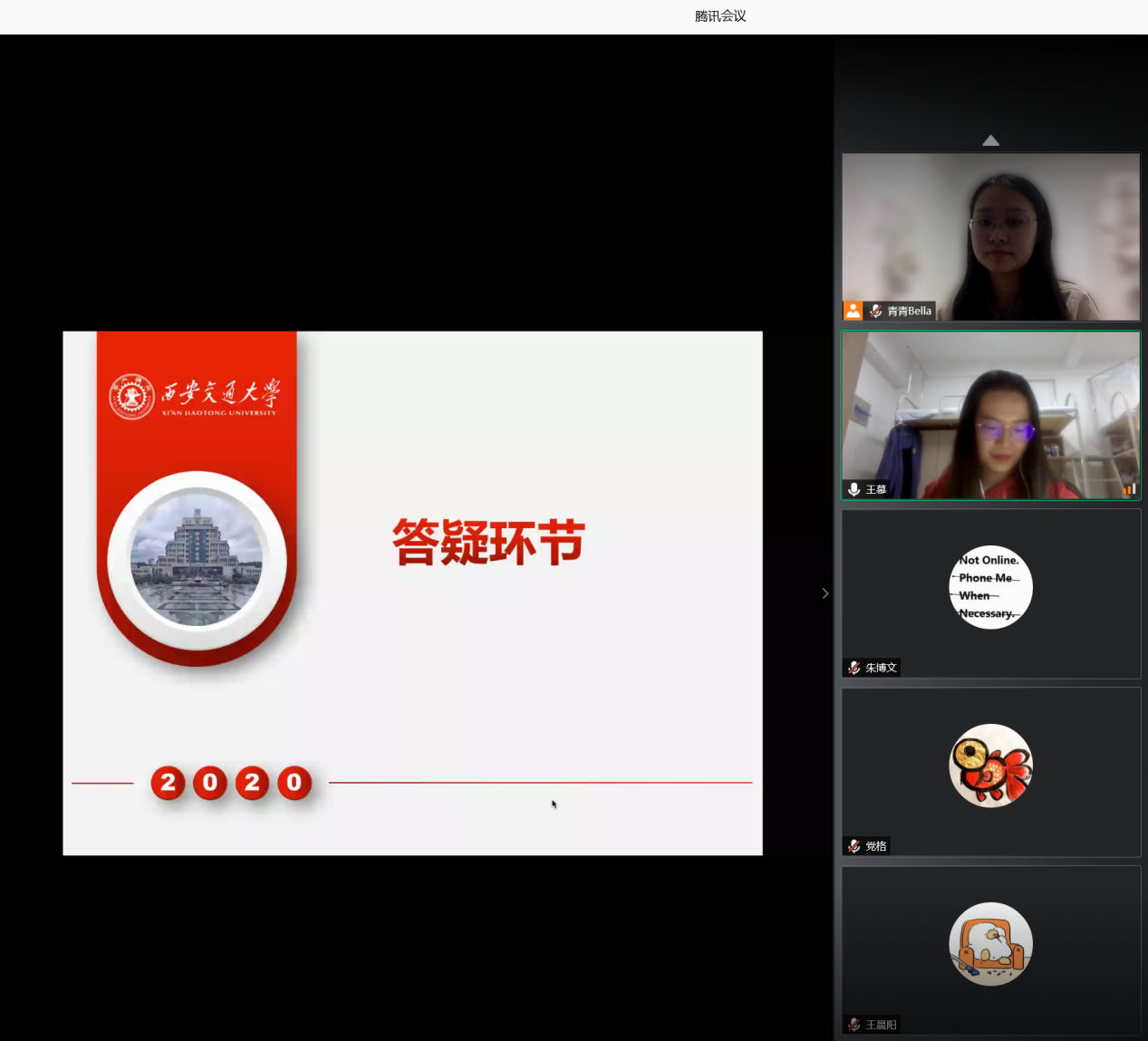Click the 青青Bella name label
This screenshot has height=1041, width=1148.
click(909, 311)
